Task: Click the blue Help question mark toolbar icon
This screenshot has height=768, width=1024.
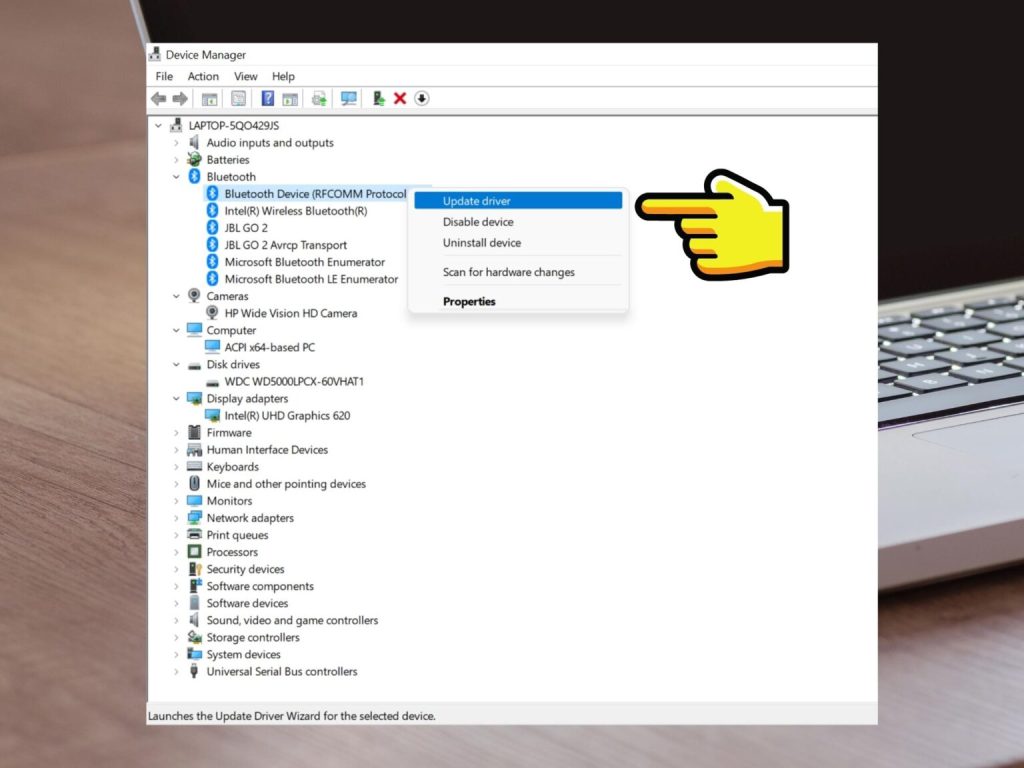Action: coord(268,98)
